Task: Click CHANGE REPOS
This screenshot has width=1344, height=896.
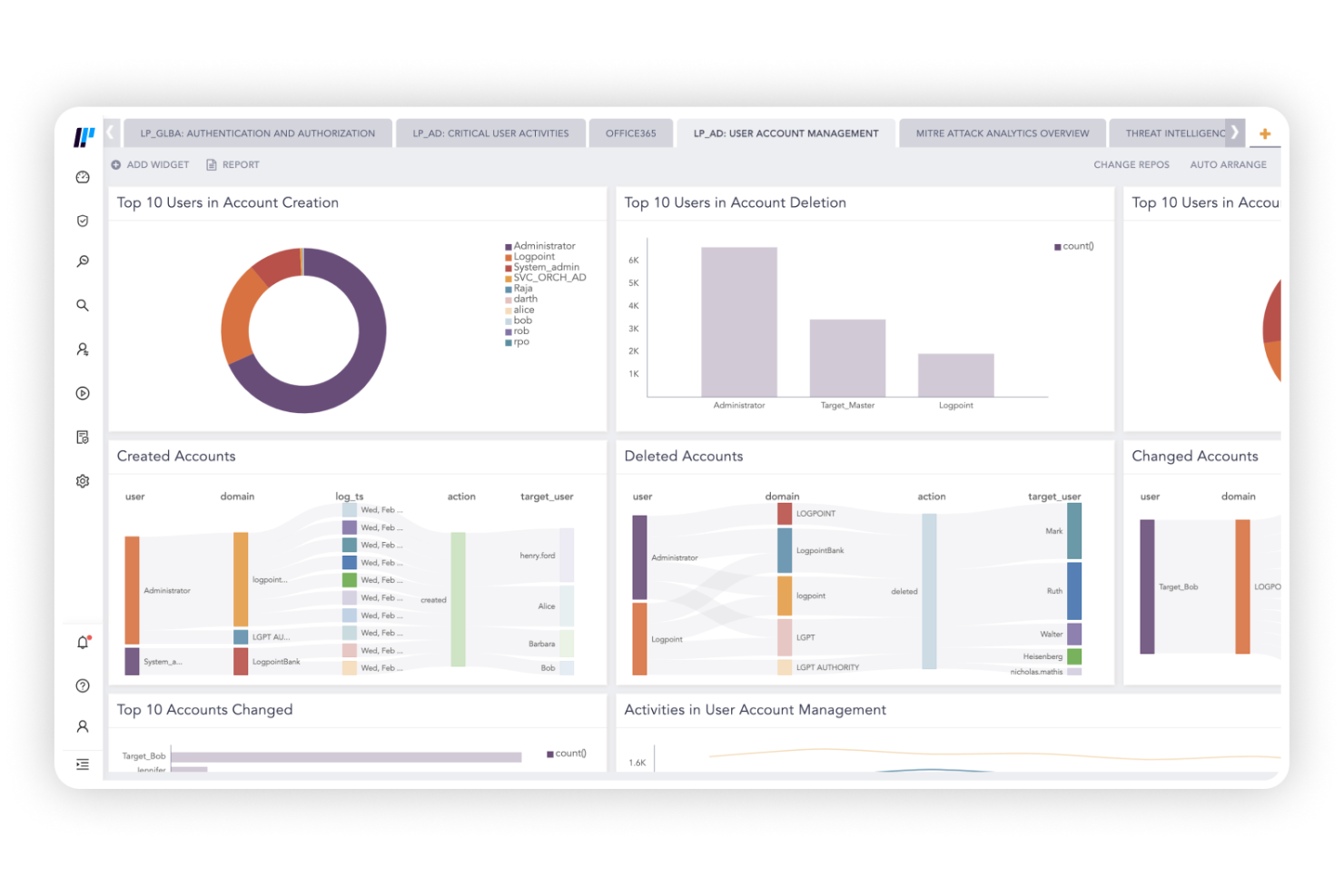Action: pos(1131,164)
